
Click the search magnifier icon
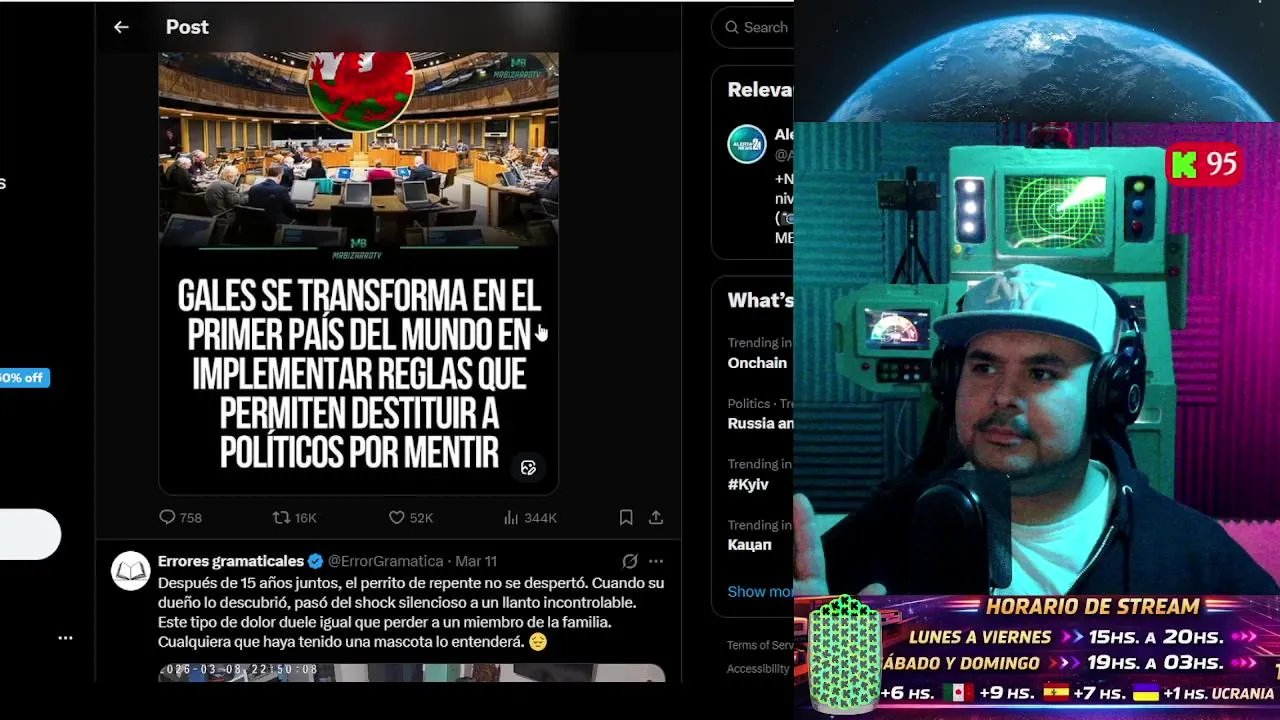click(x=732, y=27)
